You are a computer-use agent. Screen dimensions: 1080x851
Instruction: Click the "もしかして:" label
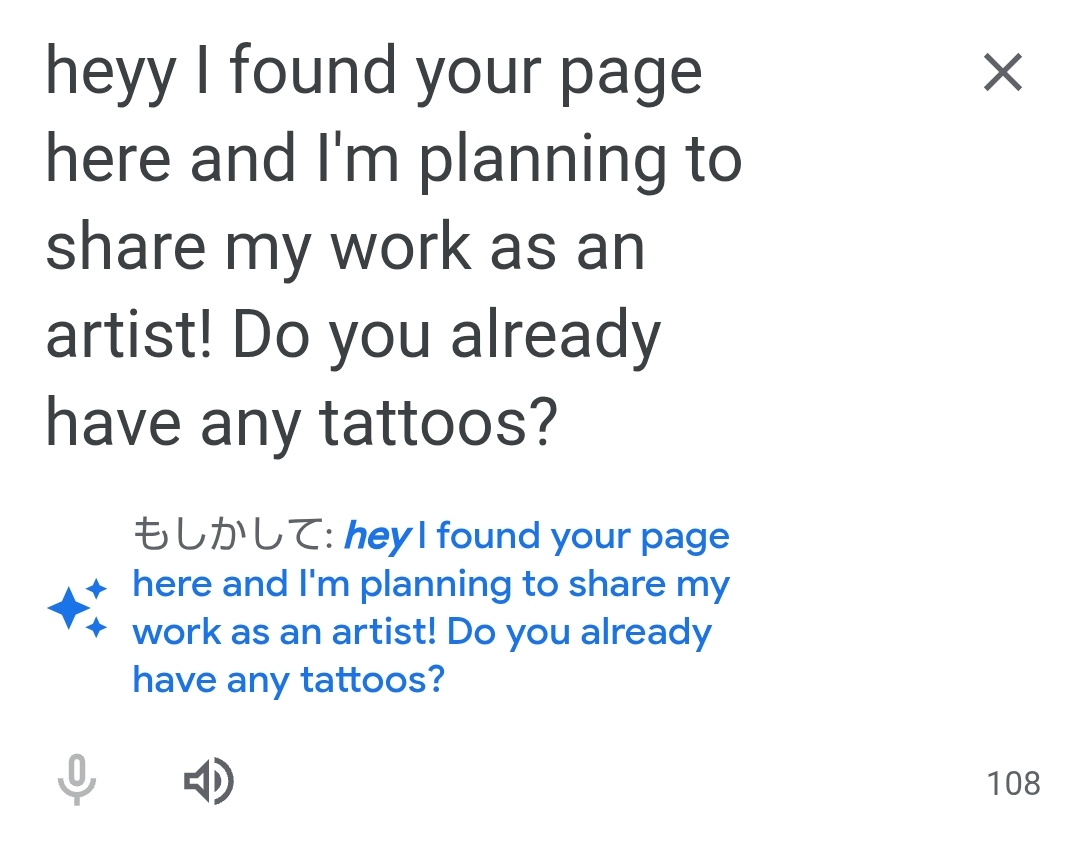[232, 537]
